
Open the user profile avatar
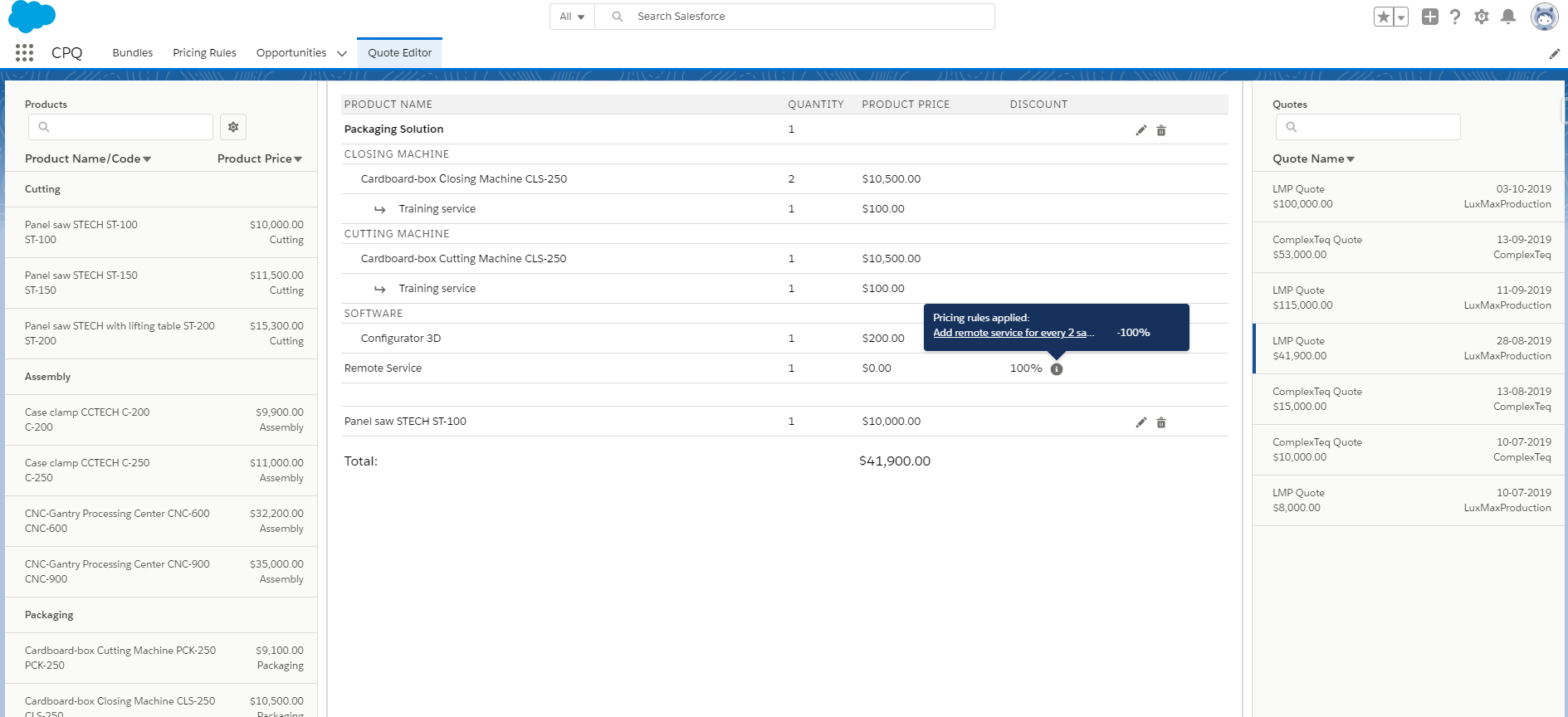tap(1544, 17)
